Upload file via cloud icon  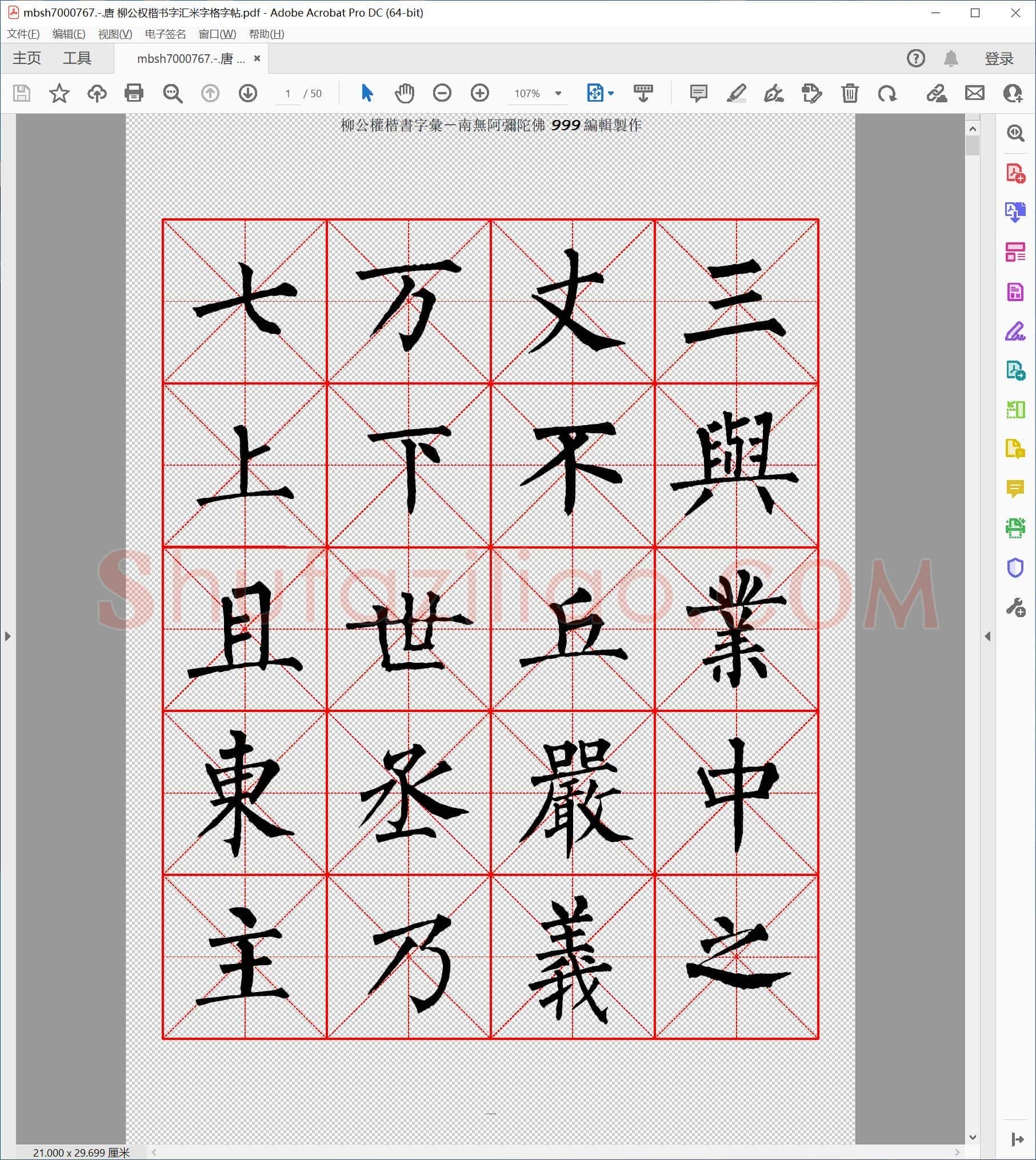[x=97, y=93]
